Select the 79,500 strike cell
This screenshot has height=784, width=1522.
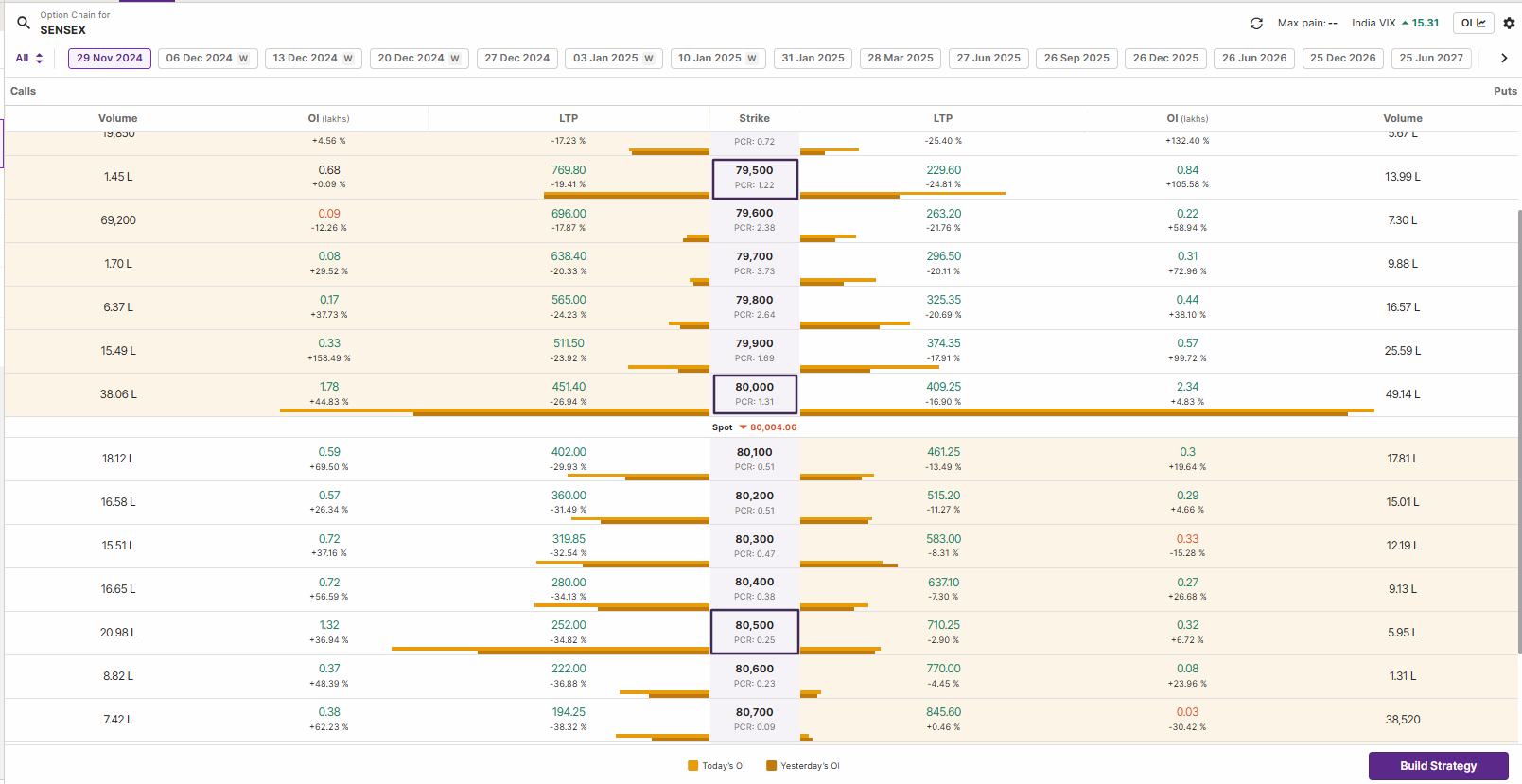755,178
